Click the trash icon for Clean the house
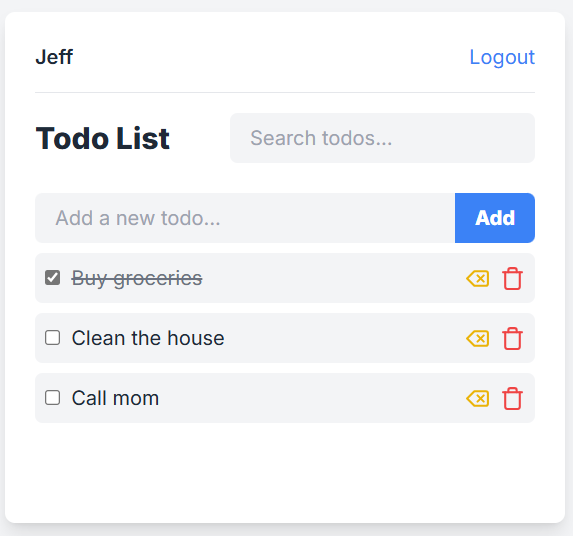This screenshot has height=536, width=573. (x=512, y=338)
